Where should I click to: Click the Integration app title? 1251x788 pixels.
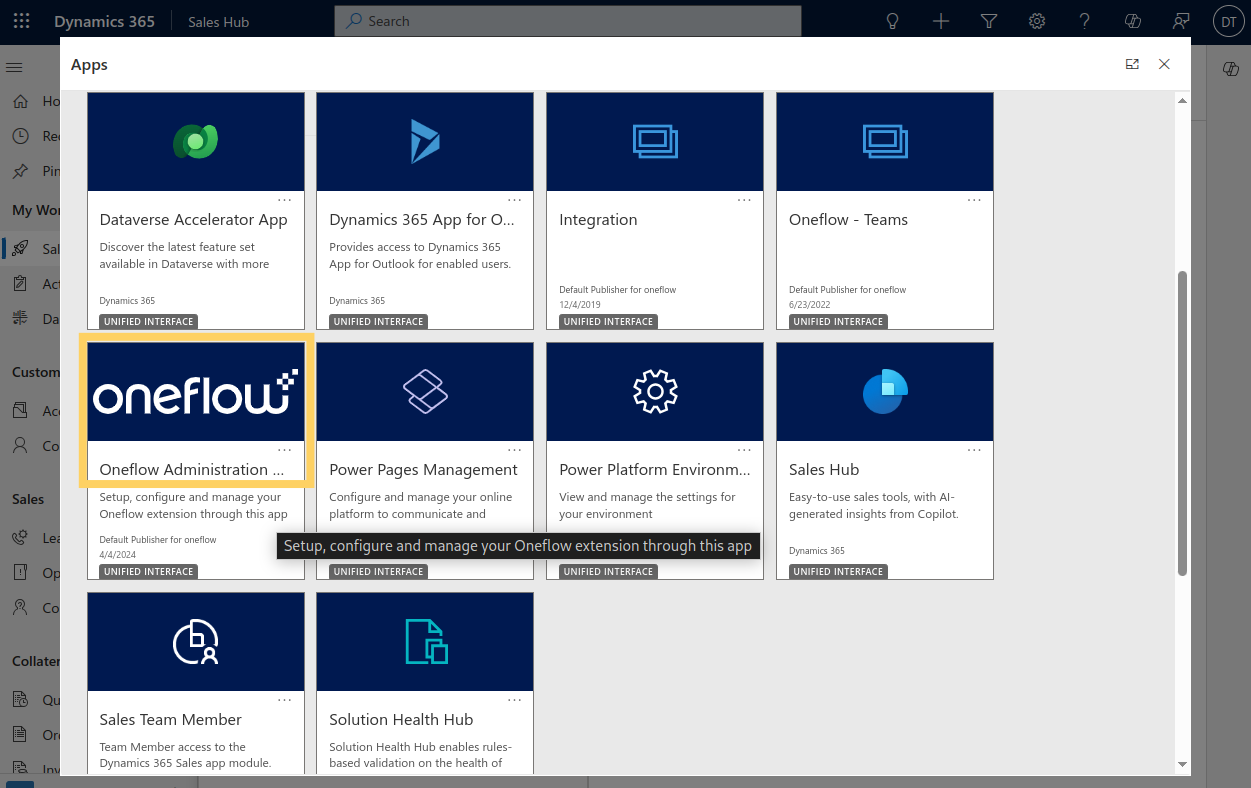click(x=598, y=220)
